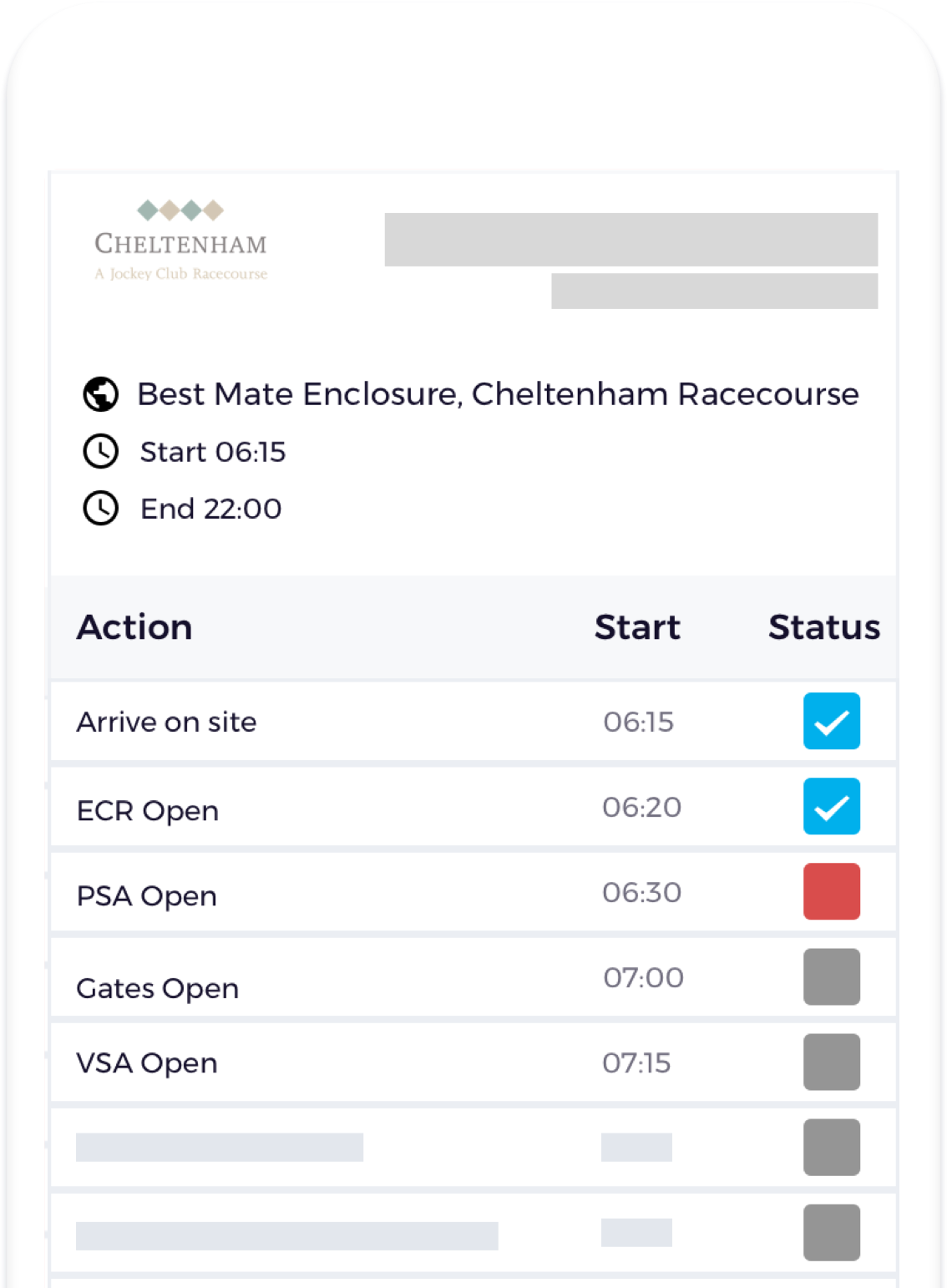Select the Cheltenham Racecourse logo
Viewport: 947px width, 1288px height.
pos(181,243)
